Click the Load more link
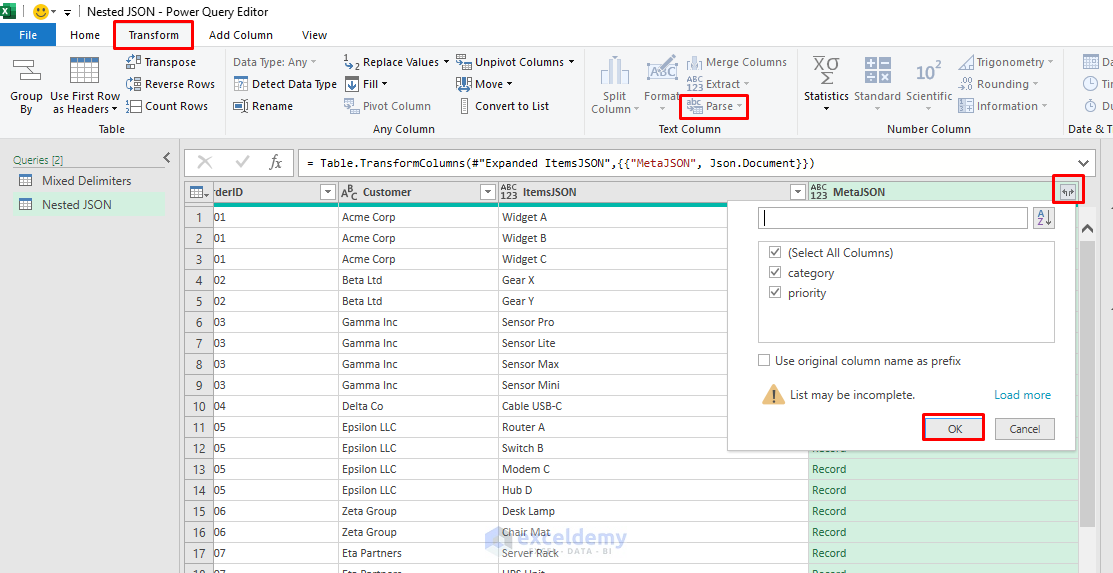This screenshot has height=573, width=1113. 1022,395
